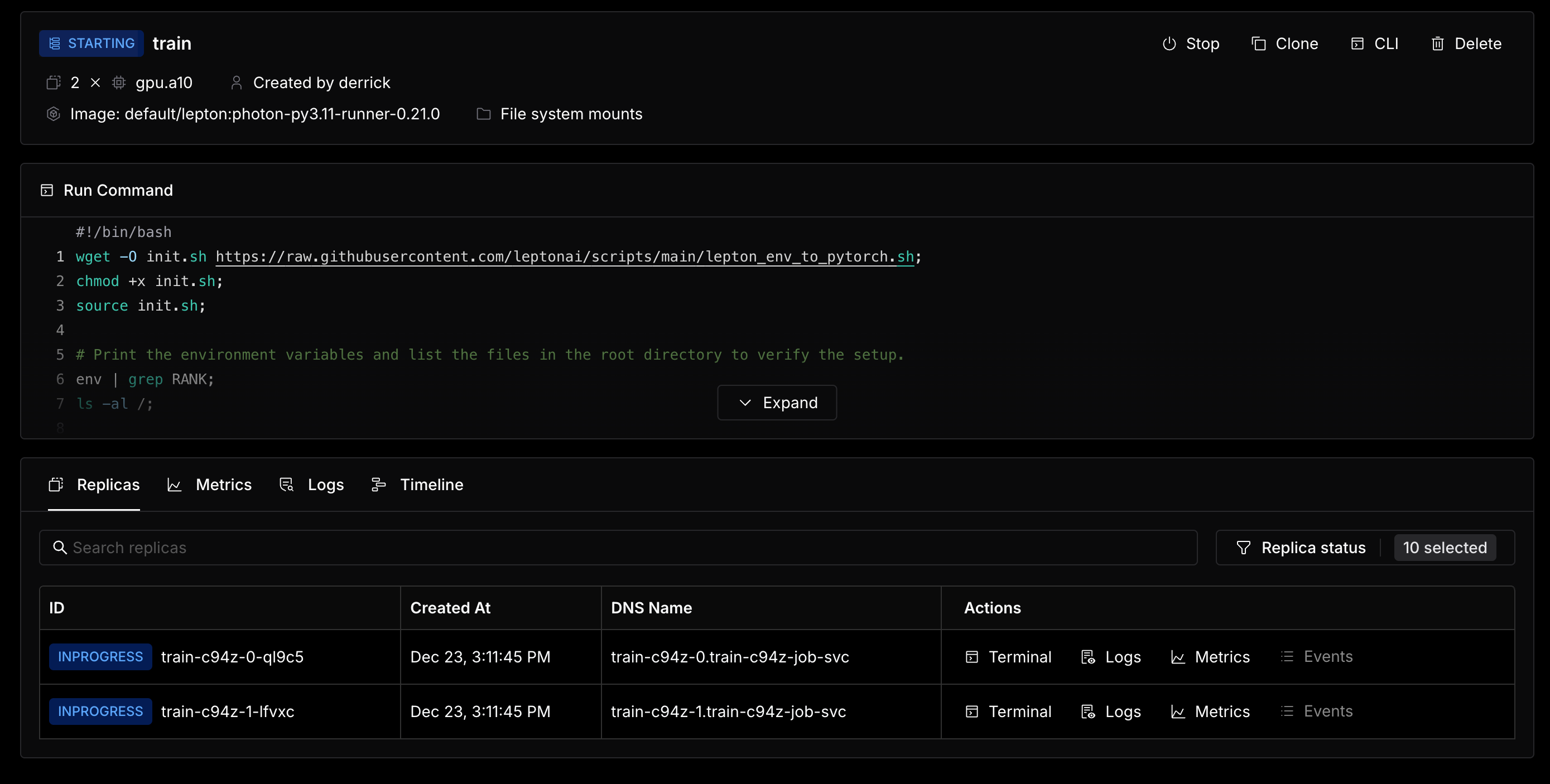
Task: Click the Clone copy icon
Action: click(1258, 43)
